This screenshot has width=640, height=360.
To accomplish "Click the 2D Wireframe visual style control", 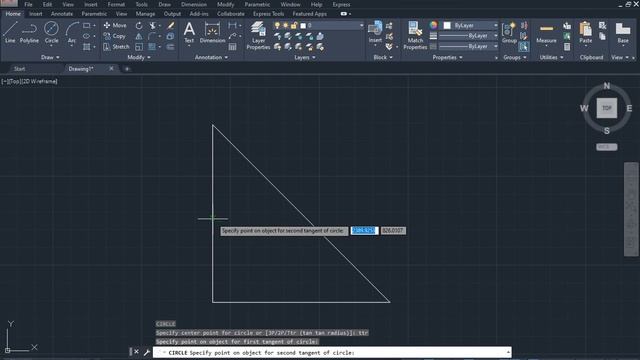I will [x=39, y=81].
